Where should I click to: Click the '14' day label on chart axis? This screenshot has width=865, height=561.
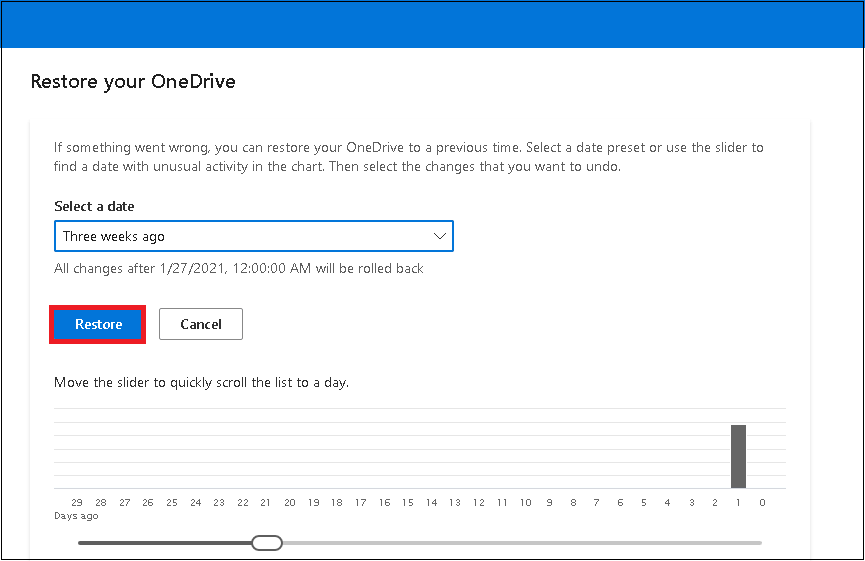(431, 503)
